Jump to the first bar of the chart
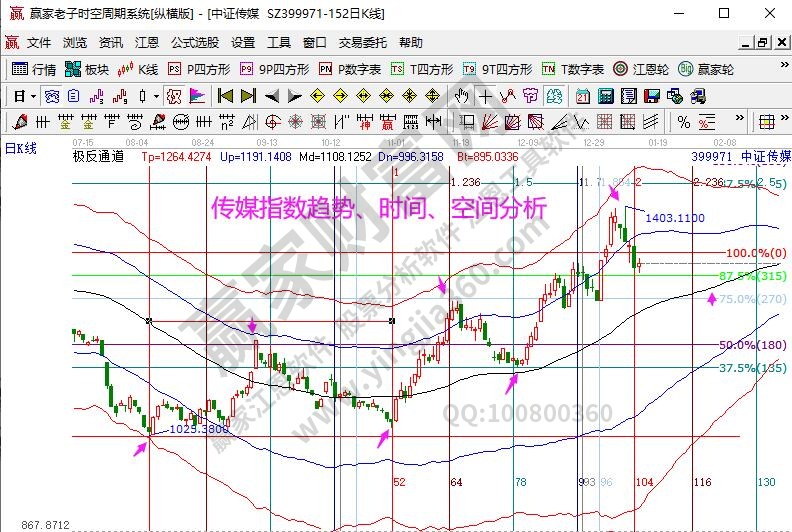 click(x=225, y=95)
